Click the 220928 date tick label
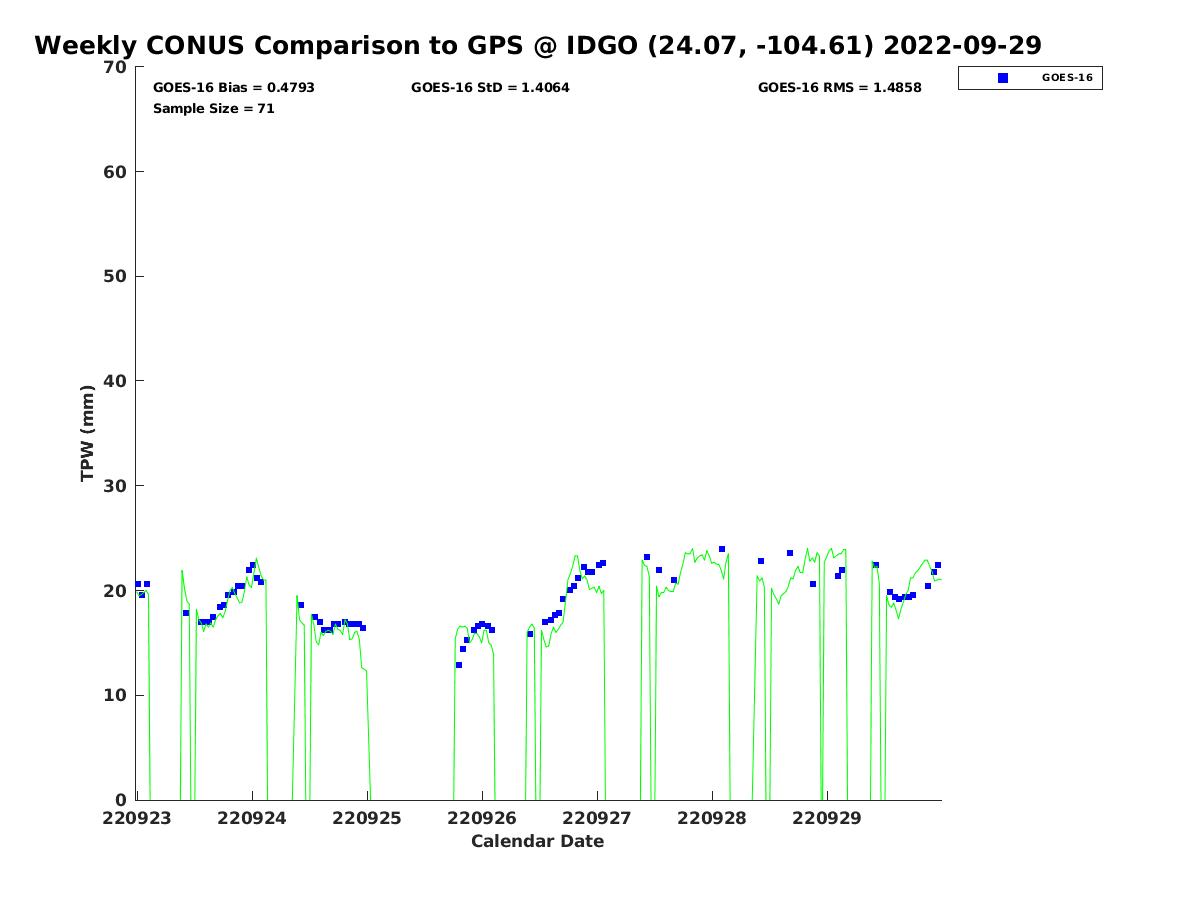1200x900 pixels. tap(712, 818)
